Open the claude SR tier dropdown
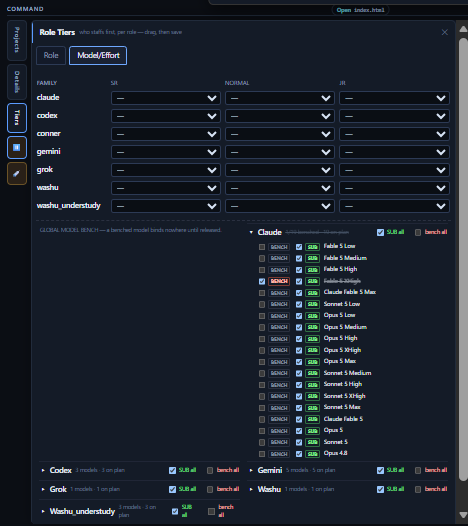 [x=166, y=98]
